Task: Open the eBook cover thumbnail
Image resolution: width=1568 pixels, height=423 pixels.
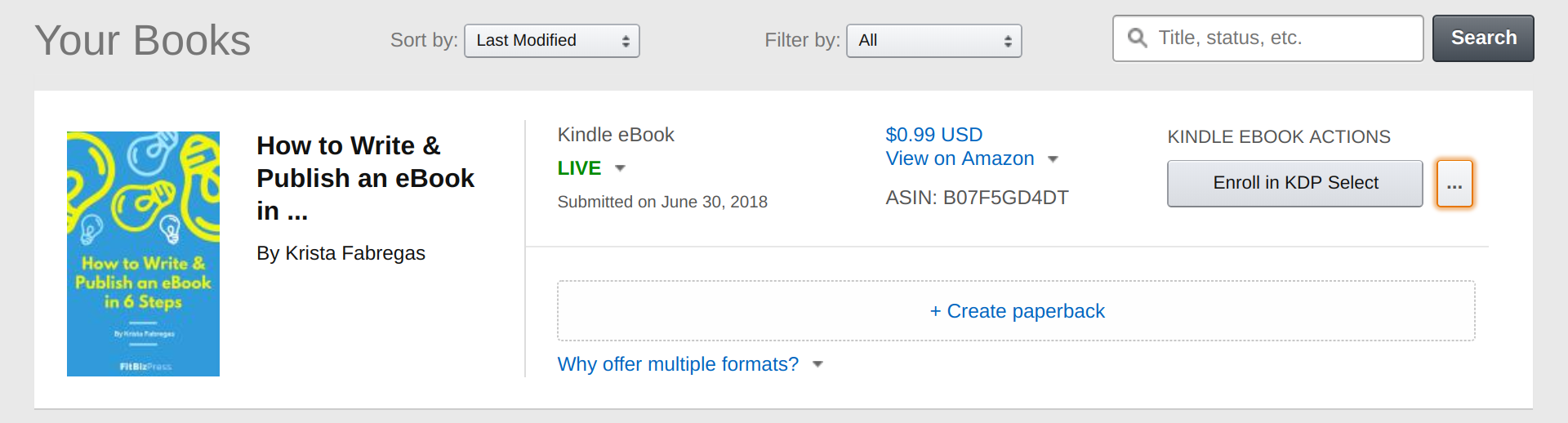Action: pos(143,254)
